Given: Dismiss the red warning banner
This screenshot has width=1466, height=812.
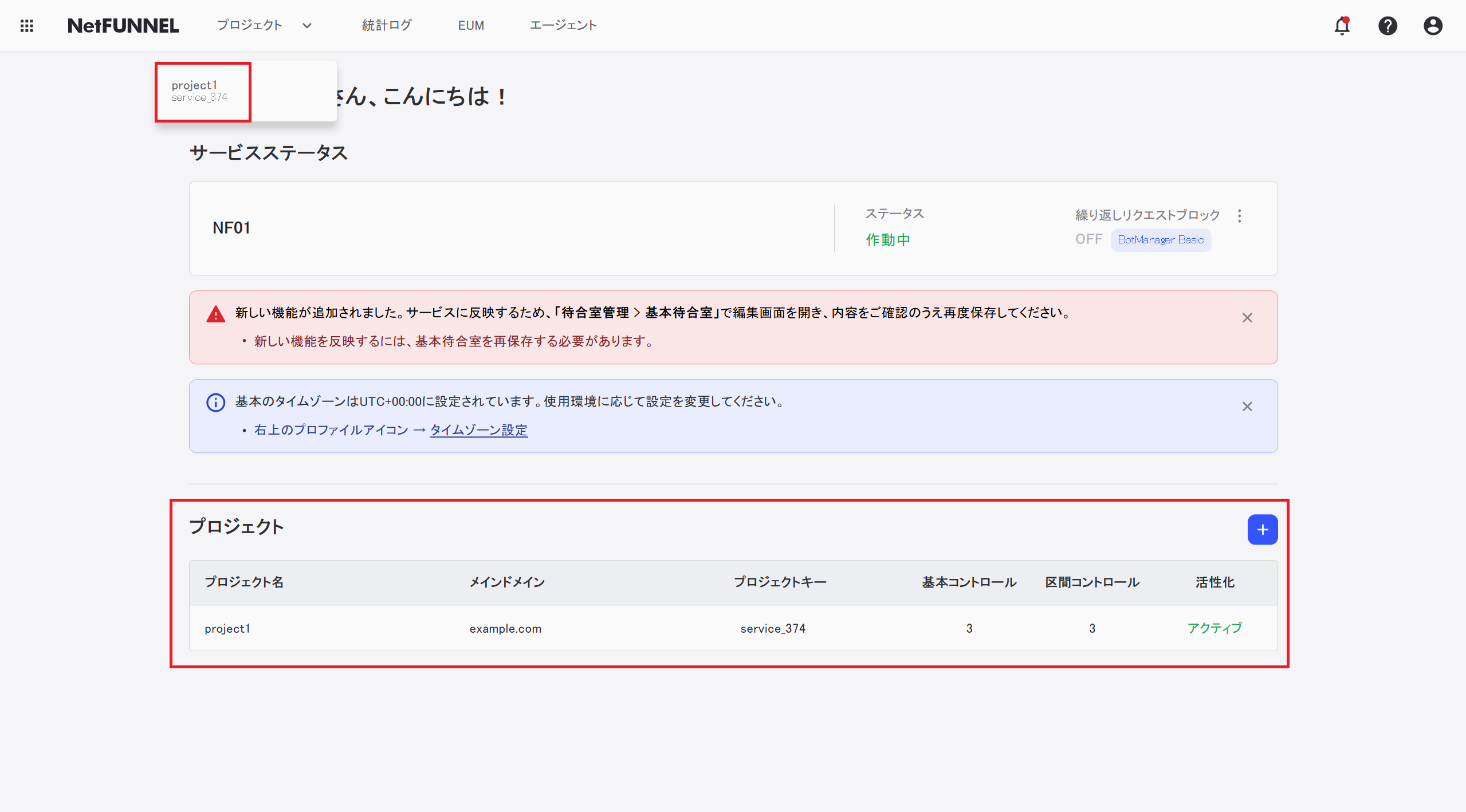Looking at the screenshot, I should (x=1247, y=318).
